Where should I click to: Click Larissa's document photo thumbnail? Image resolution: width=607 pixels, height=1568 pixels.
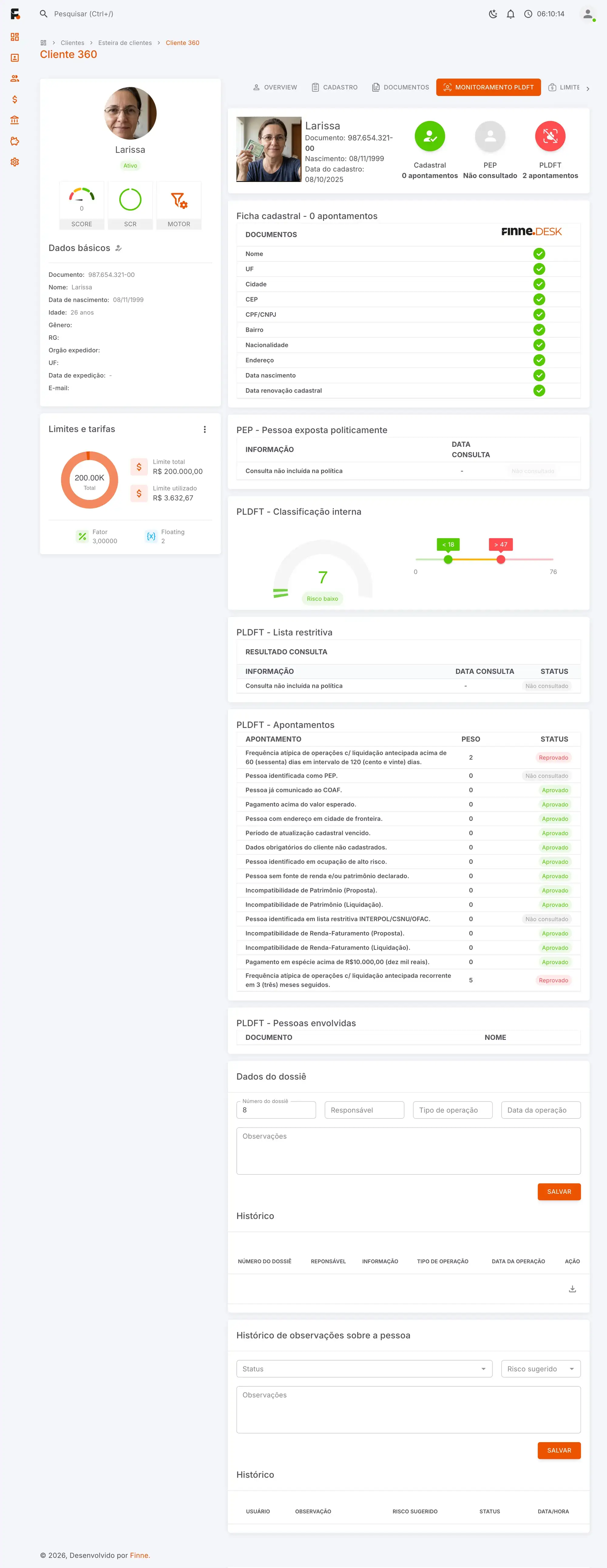point(269,149)
